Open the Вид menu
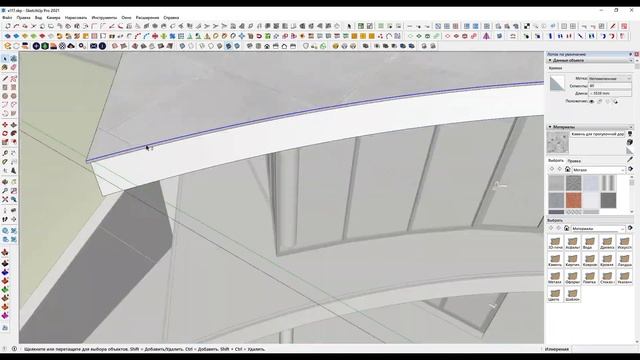640x360 pixels. pos(38,18)
